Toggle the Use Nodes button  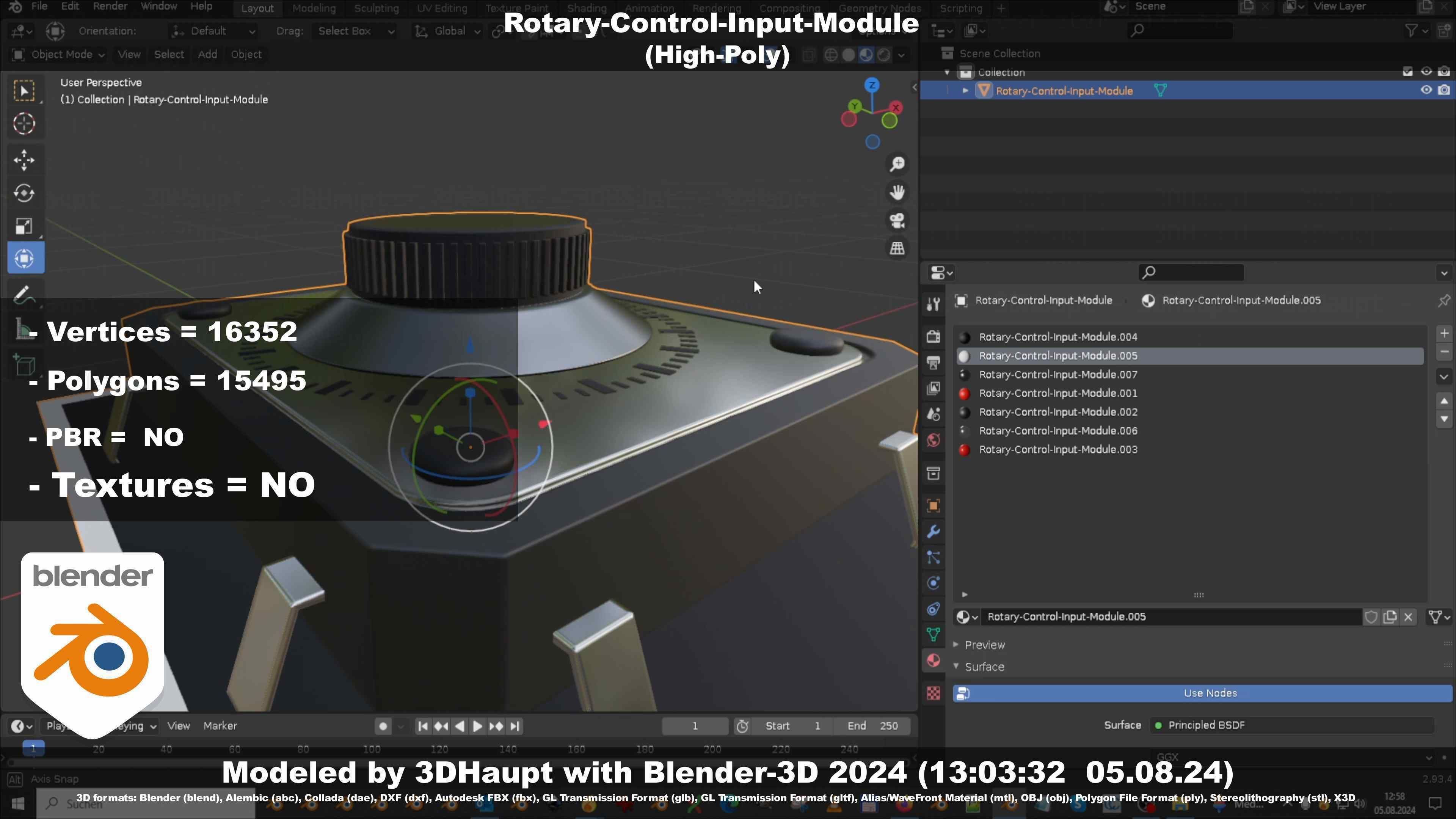pyautogui.click(x=1202, y=693)
